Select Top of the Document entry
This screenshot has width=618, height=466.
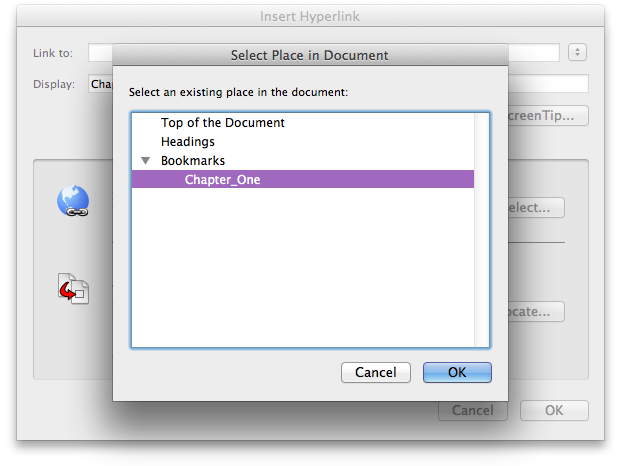pos(223,123)
